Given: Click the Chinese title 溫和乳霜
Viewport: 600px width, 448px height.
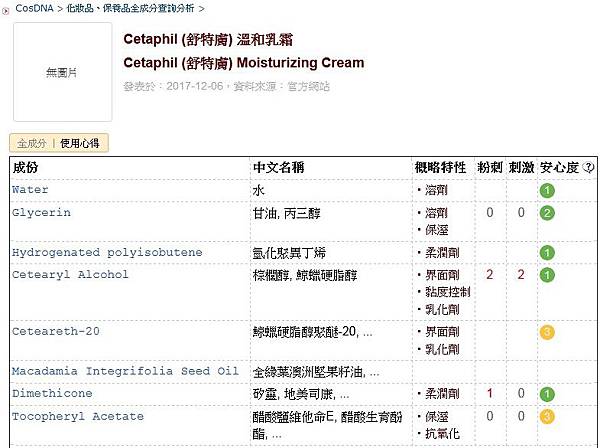Looking at the screenshot, I should (x=265, y=39).
